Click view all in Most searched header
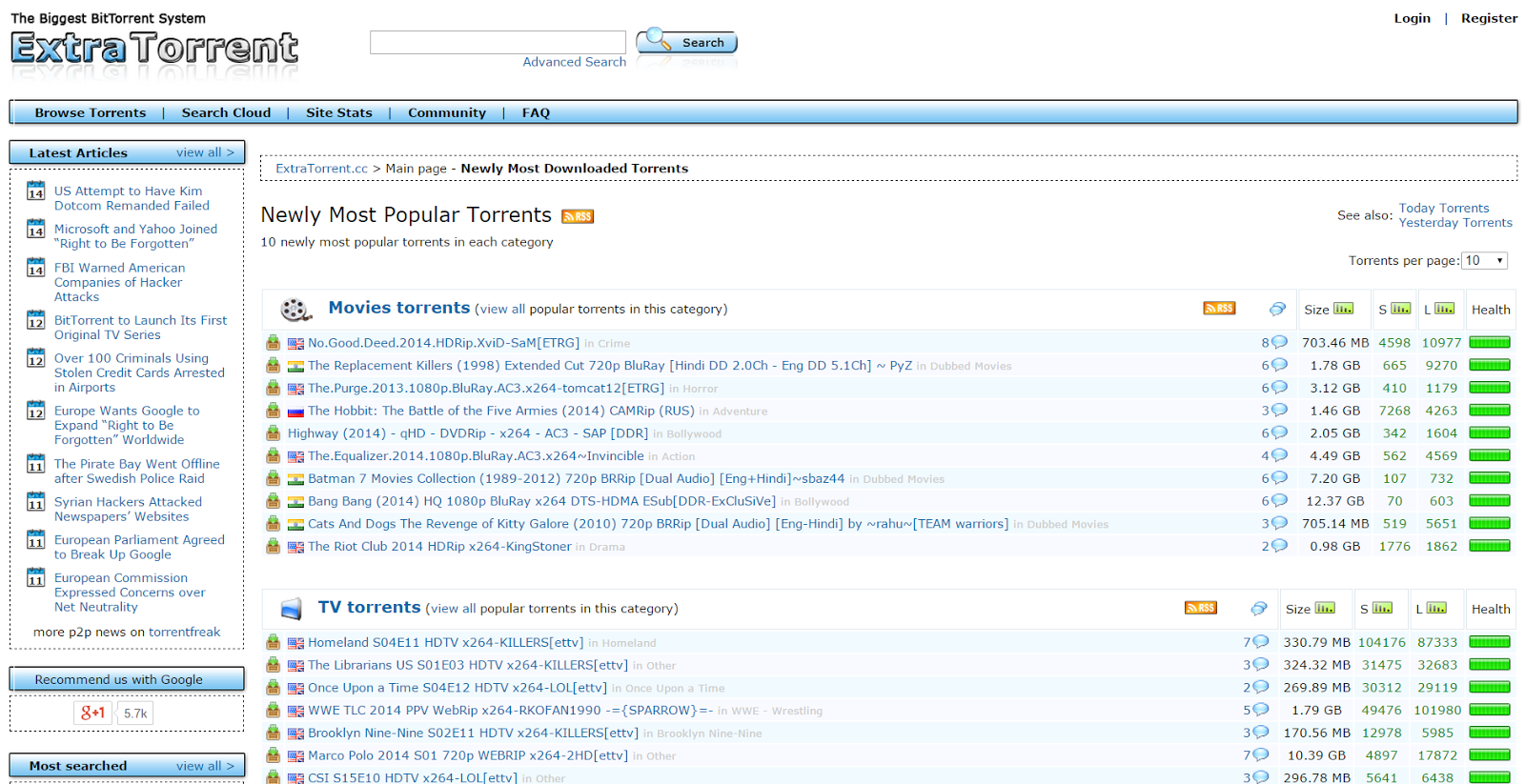The height and width of the screenshot is (784, 1525). click(205, 766)
